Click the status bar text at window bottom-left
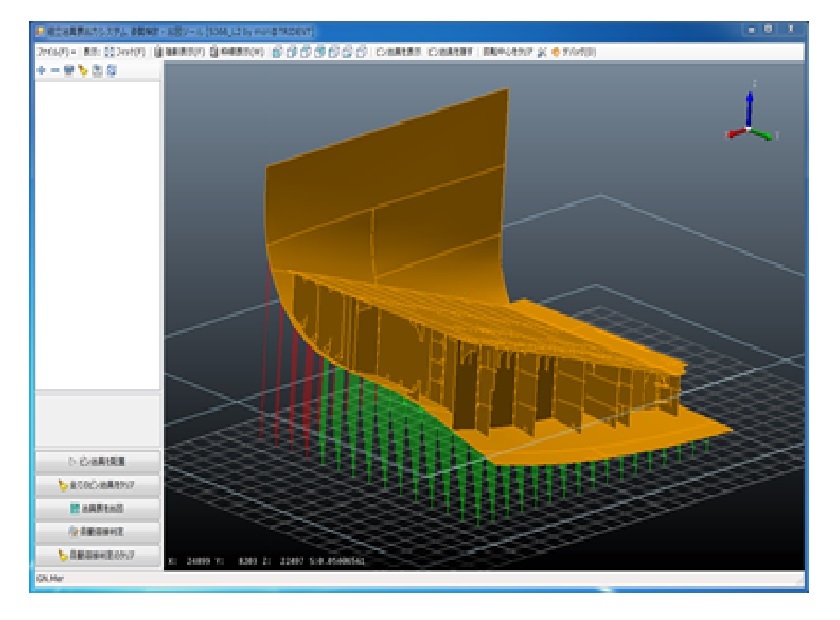This screenshot has height=620, width=840. click(50, 579)
